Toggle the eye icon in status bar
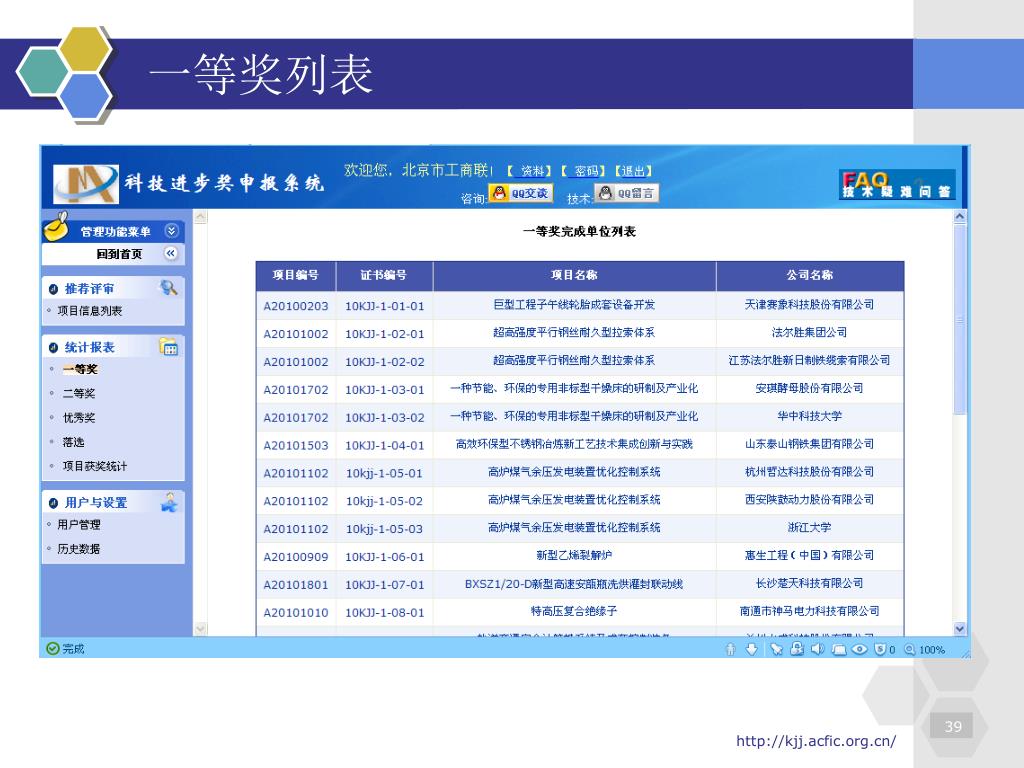 click(859, 649)
